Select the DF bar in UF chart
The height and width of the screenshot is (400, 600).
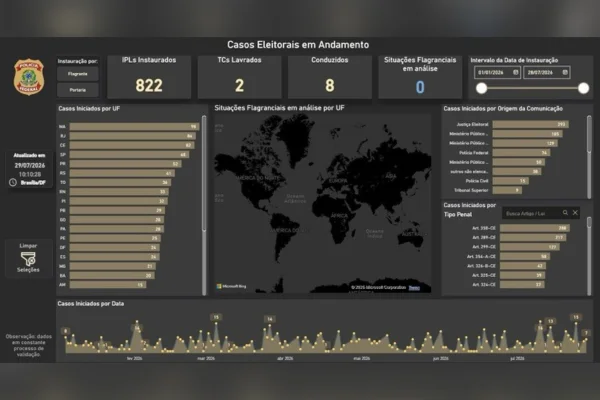pyautogui.click(x=115, y=248)
